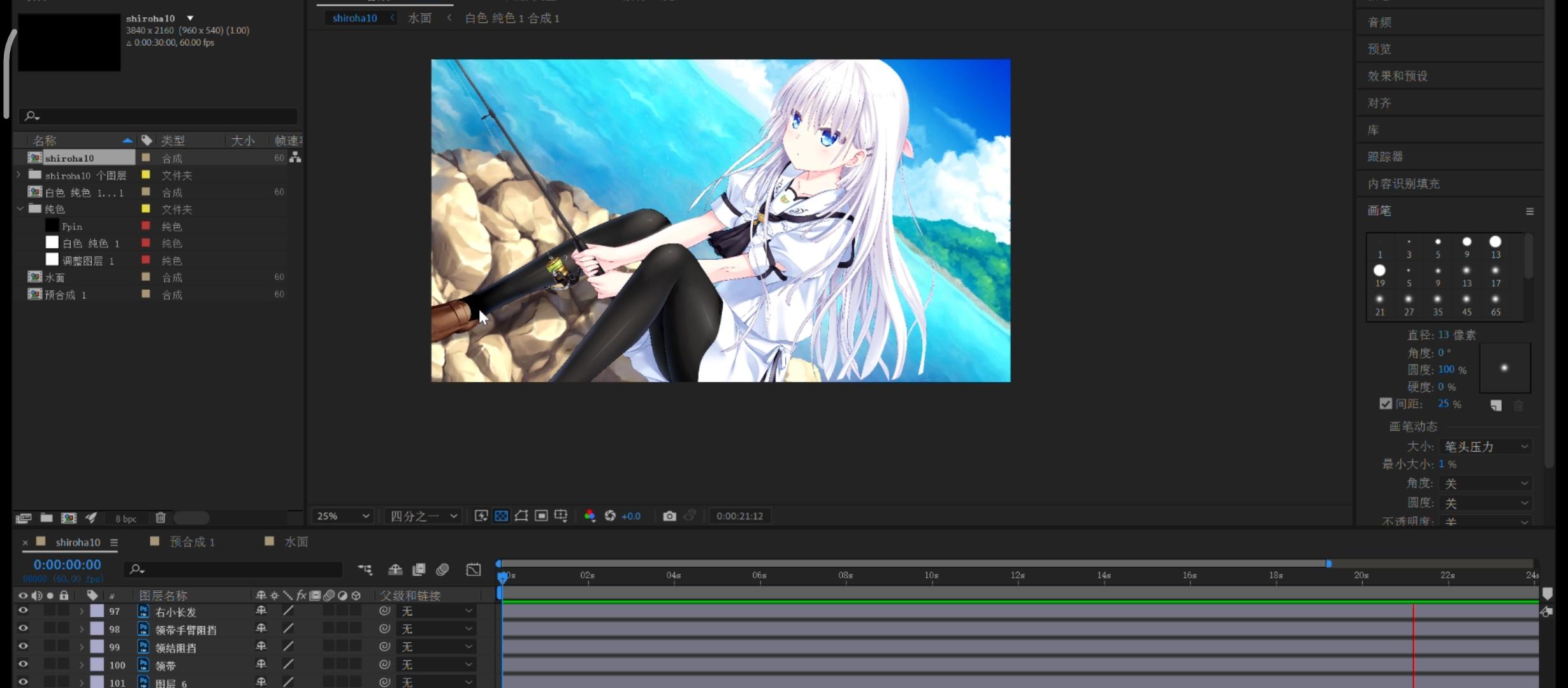This screenshot has width=1568, height=688.
Task: Take a snapshot with camera icon
Action: click(x=669, y=516)
